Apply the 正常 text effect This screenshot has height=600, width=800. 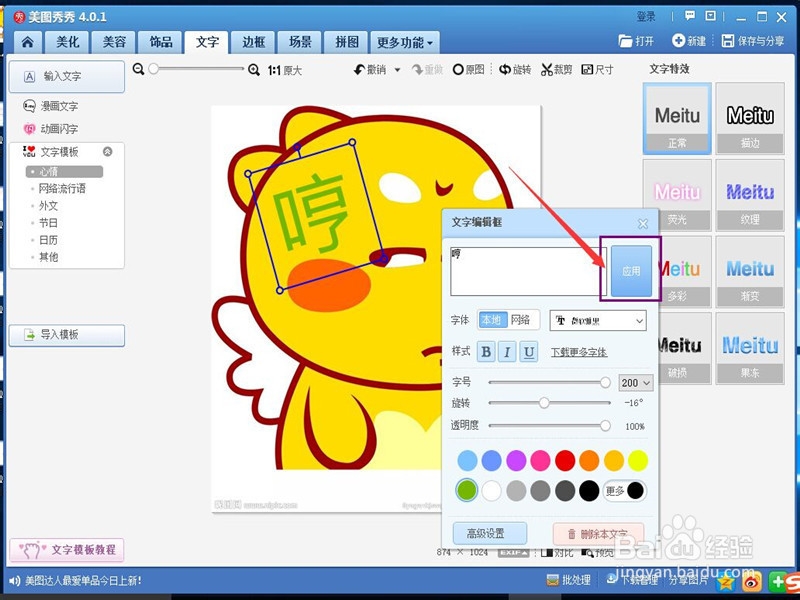677,118
